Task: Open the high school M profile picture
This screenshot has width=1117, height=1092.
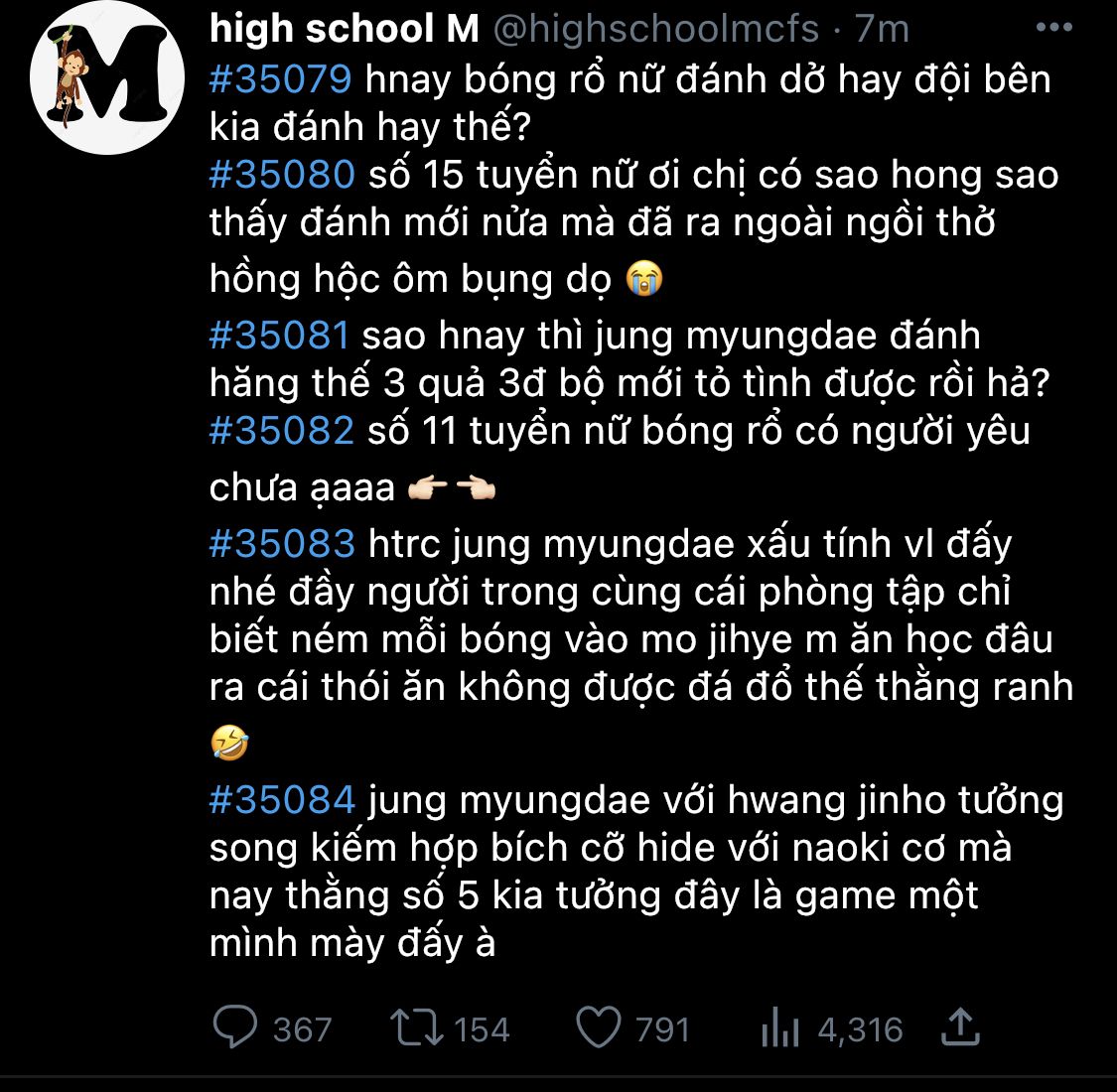Action: tap(98, 89)
